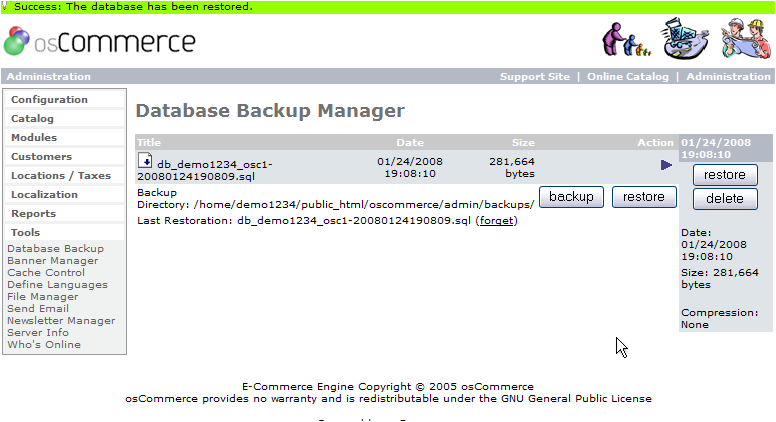Click the osCommerce logo
Viewport: 776px width, 422px height.
100,41
